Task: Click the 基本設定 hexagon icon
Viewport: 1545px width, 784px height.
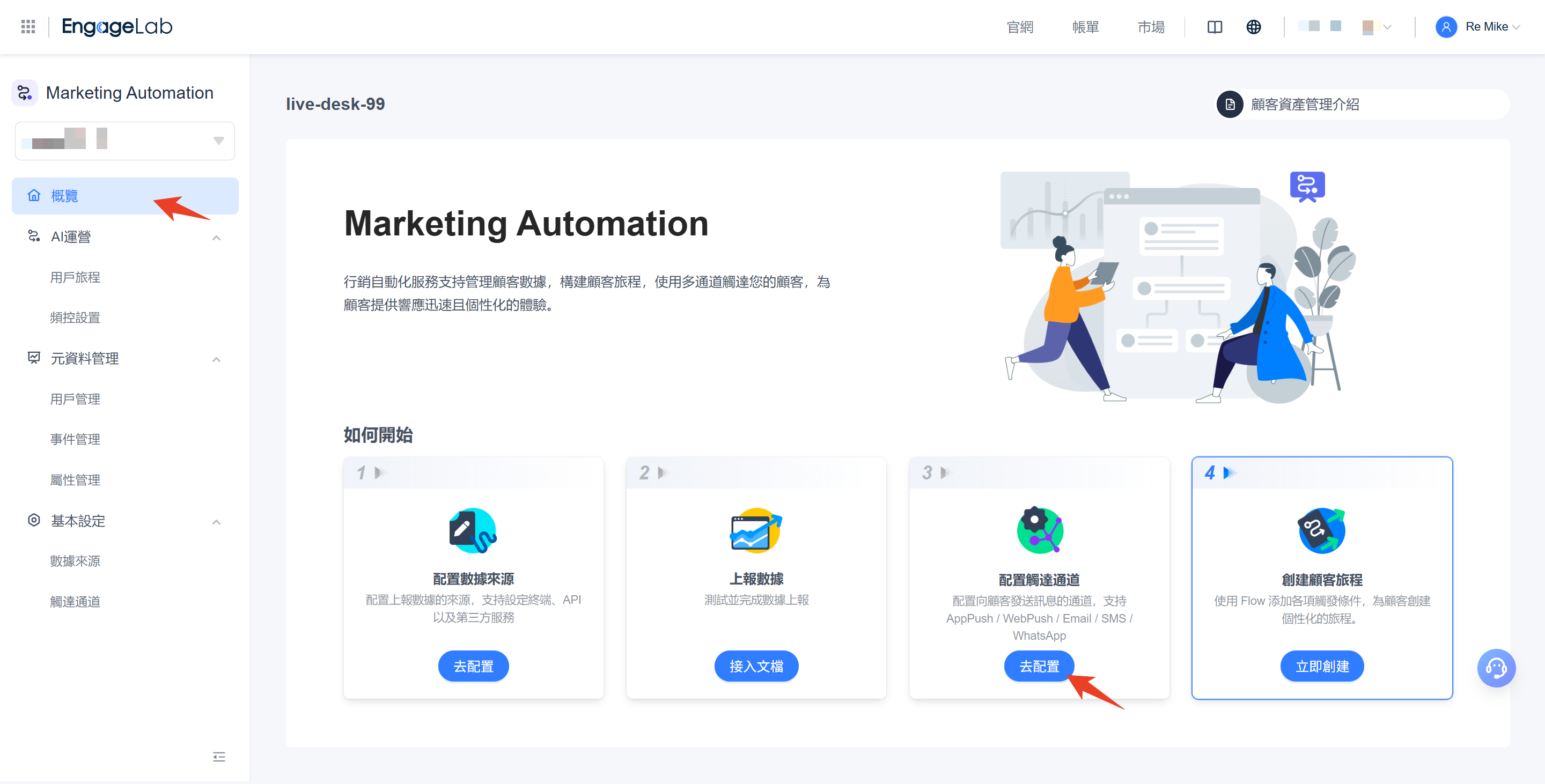Action: point(34,520)
